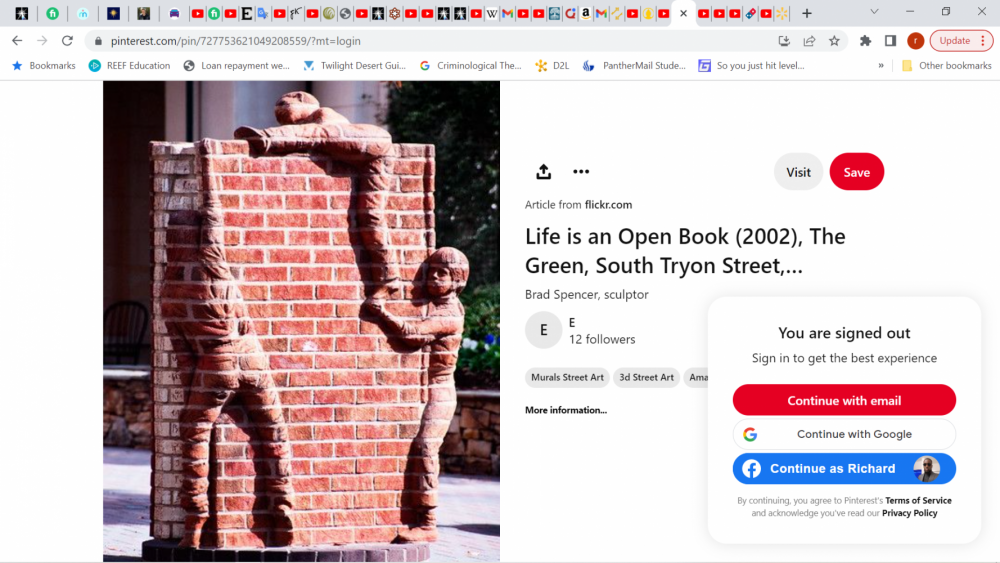Screen dimensions: 1000x563
Task: Click the forward navigation arrow
Action: click(42, 41)
